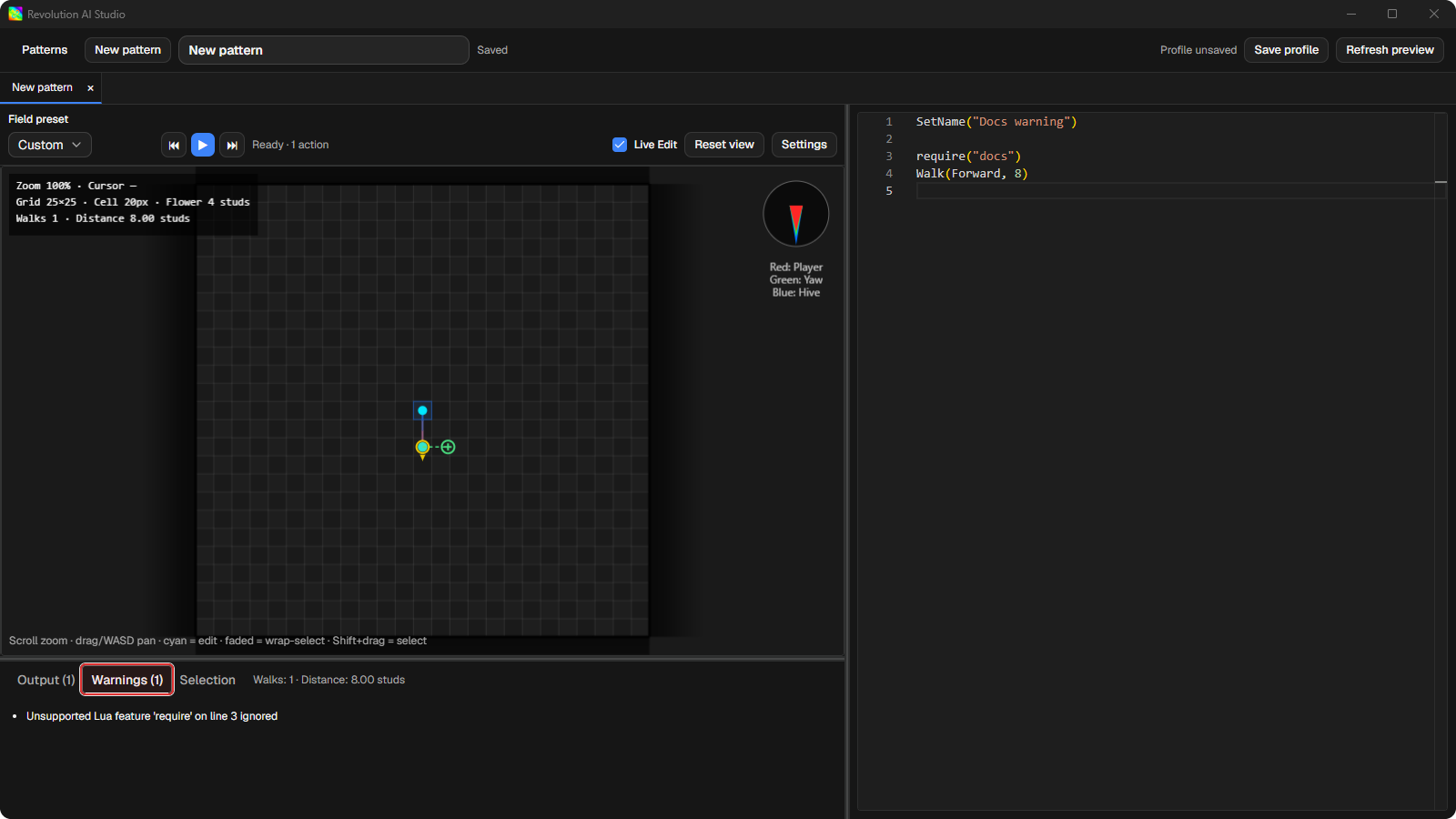Click the green plus handle on the grid
The width and height of the screenshot is (1456, 819).
click(x=448, y=447)
